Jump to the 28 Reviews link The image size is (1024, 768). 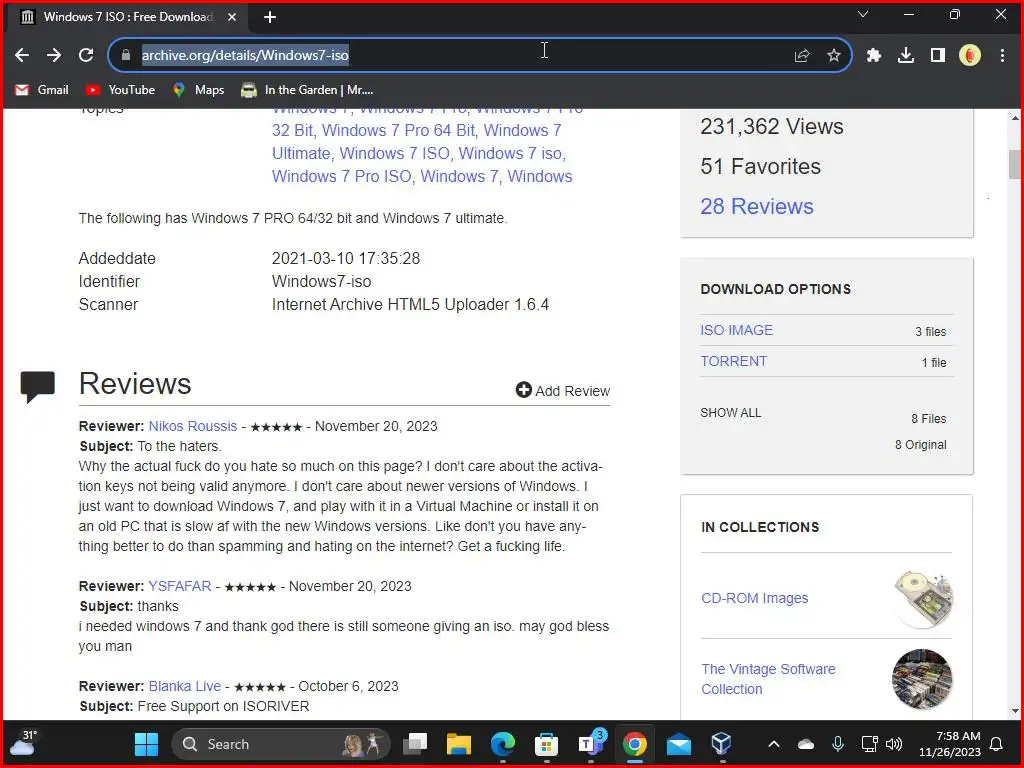(757, 206)
